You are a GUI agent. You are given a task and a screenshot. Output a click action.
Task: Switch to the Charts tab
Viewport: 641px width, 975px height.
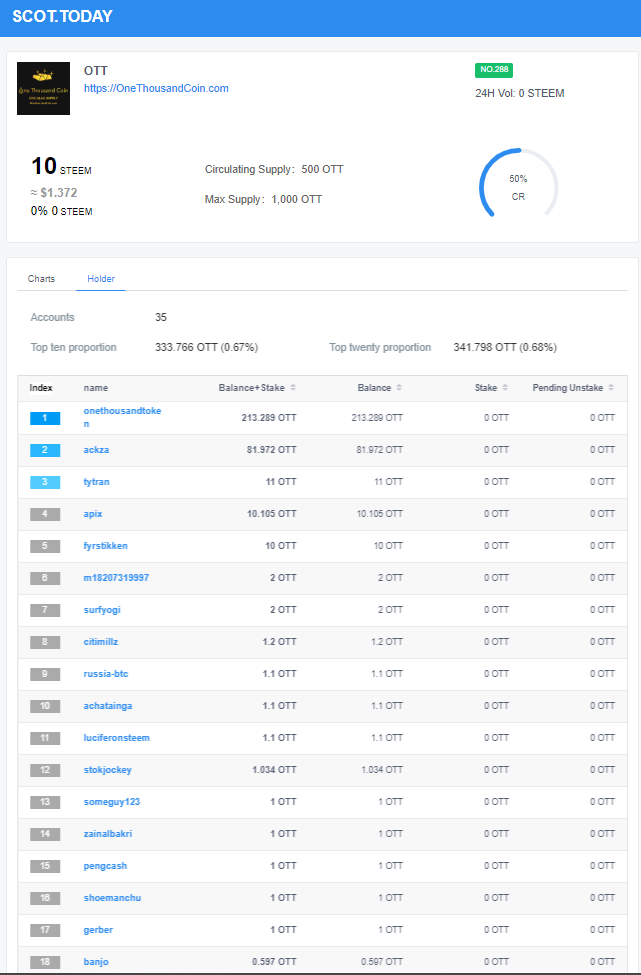pyautogui.click(x=41, y=279)
